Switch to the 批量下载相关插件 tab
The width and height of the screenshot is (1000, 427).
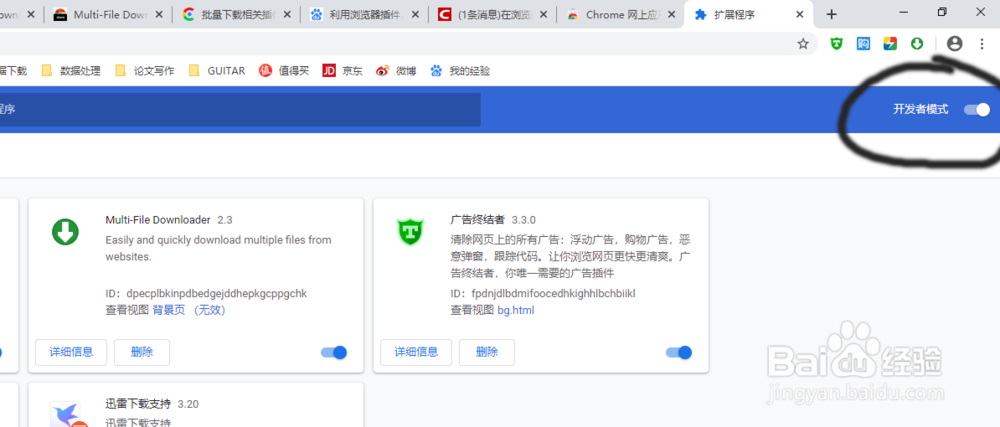(237, 15)
